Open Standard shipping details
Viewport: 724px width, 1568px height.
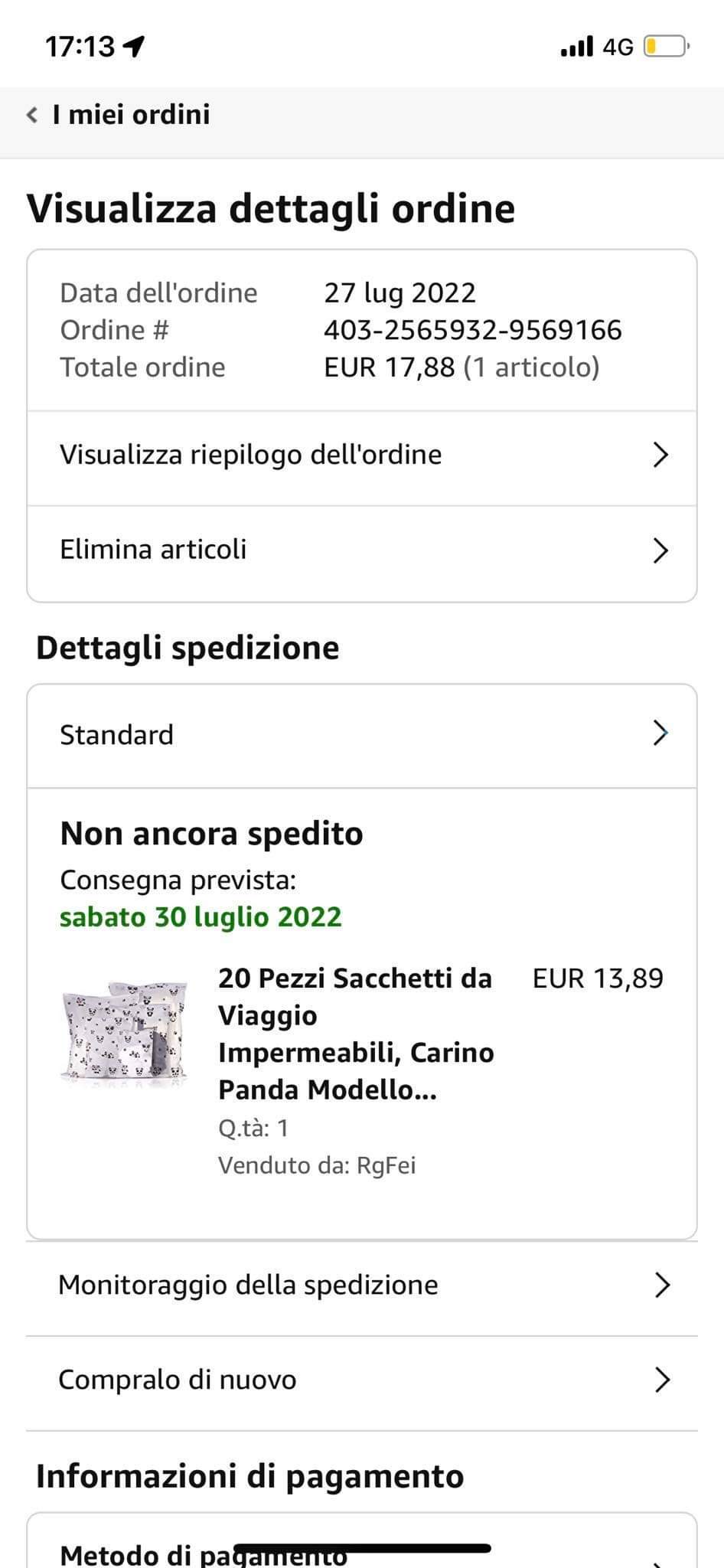click(117, 735)
